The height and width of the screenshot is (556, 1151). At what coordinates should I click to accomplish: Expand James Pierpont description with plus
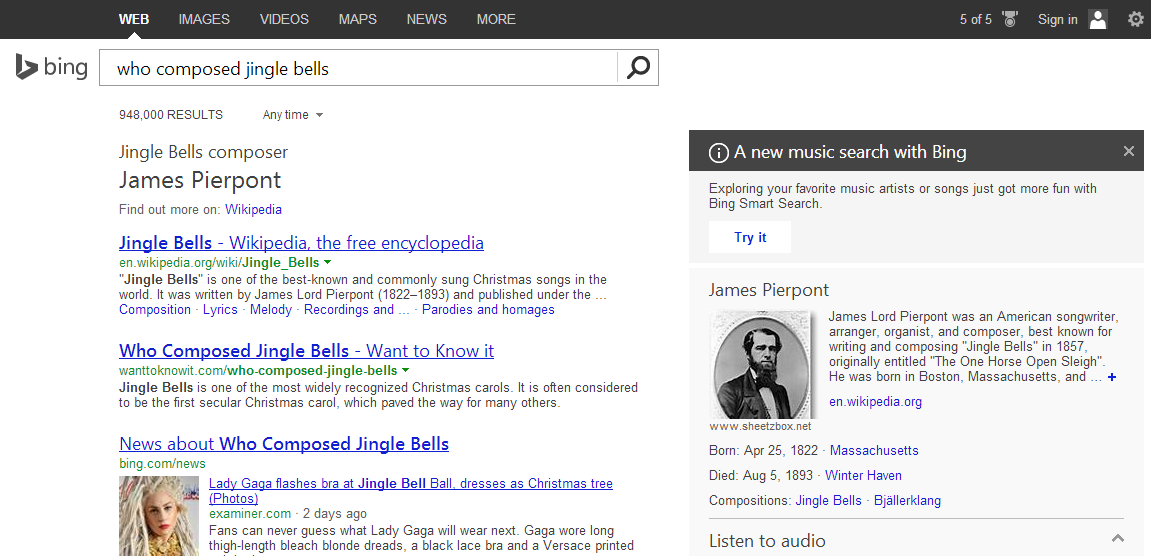[1112, 377]
